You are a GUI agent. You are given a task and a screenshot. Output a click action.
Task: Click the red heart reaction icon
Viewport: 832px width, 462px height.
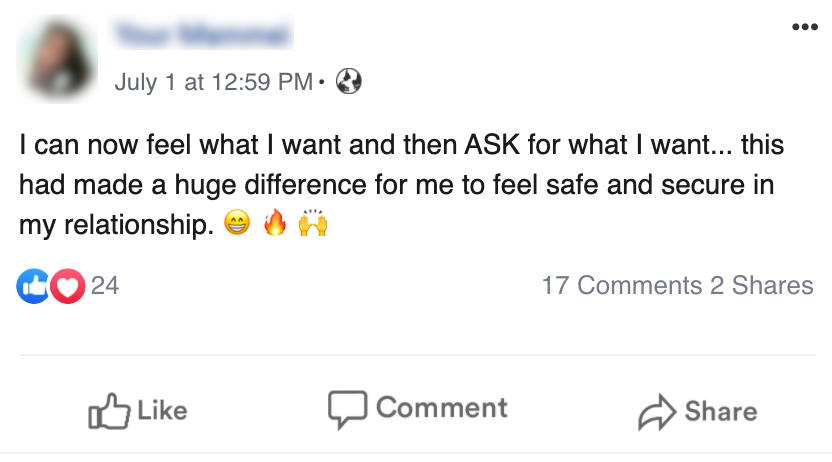pyautogui.click(x=67, y=286)
